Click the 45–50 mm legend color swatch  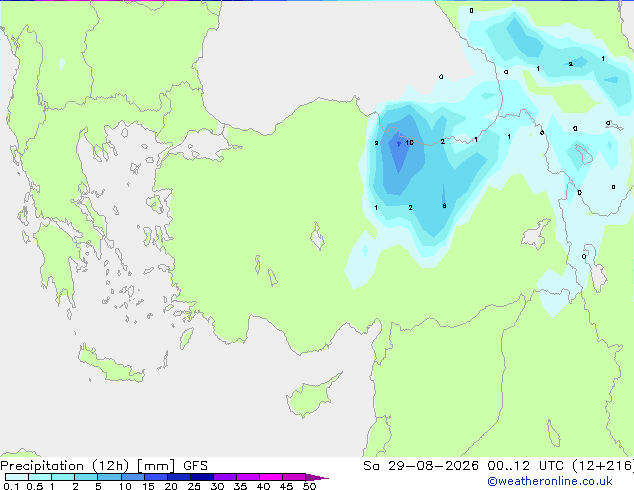pyautogui.click(x=294, y=477)
